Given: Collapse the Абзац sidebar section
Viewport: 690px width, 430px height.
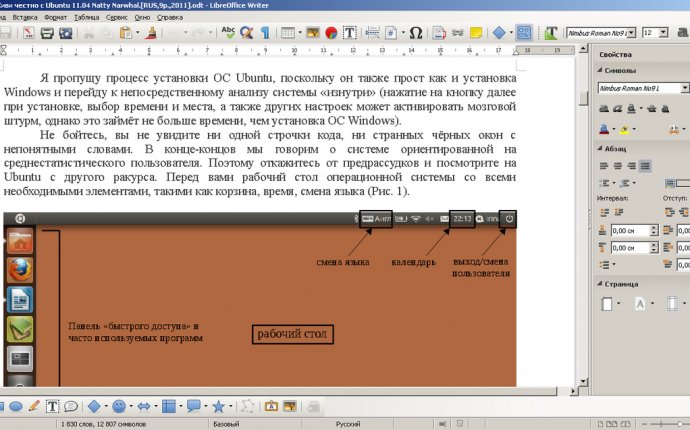Looking at the screenshot, I should pos(600,149).
